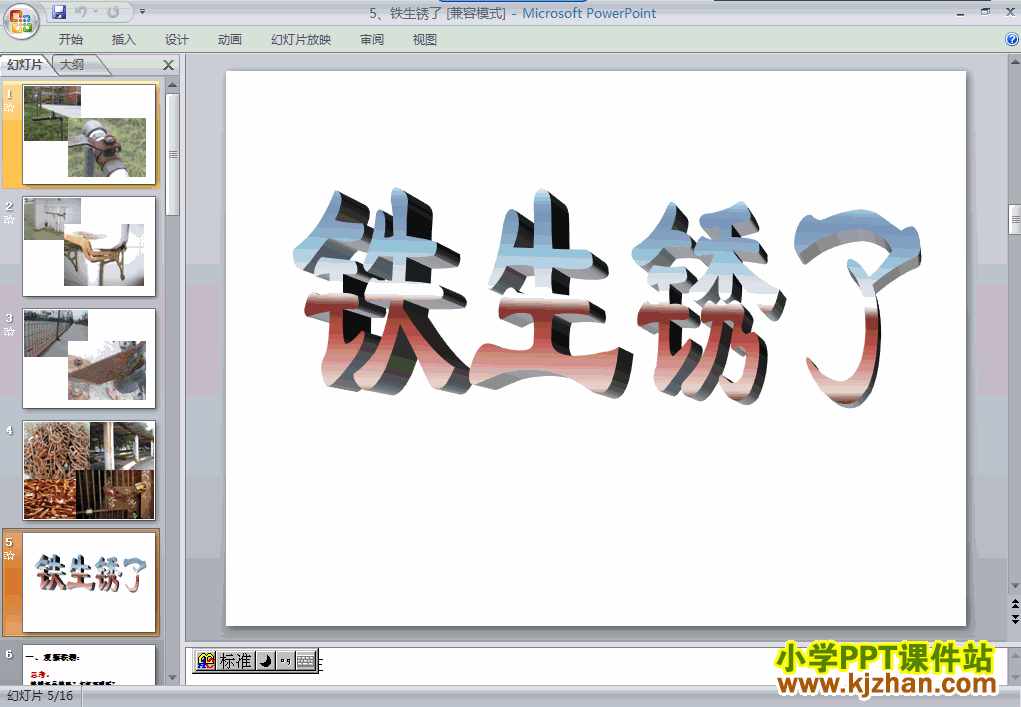
Task: Click the IME Chinese/English switch icon
Action: click(206, 661)
